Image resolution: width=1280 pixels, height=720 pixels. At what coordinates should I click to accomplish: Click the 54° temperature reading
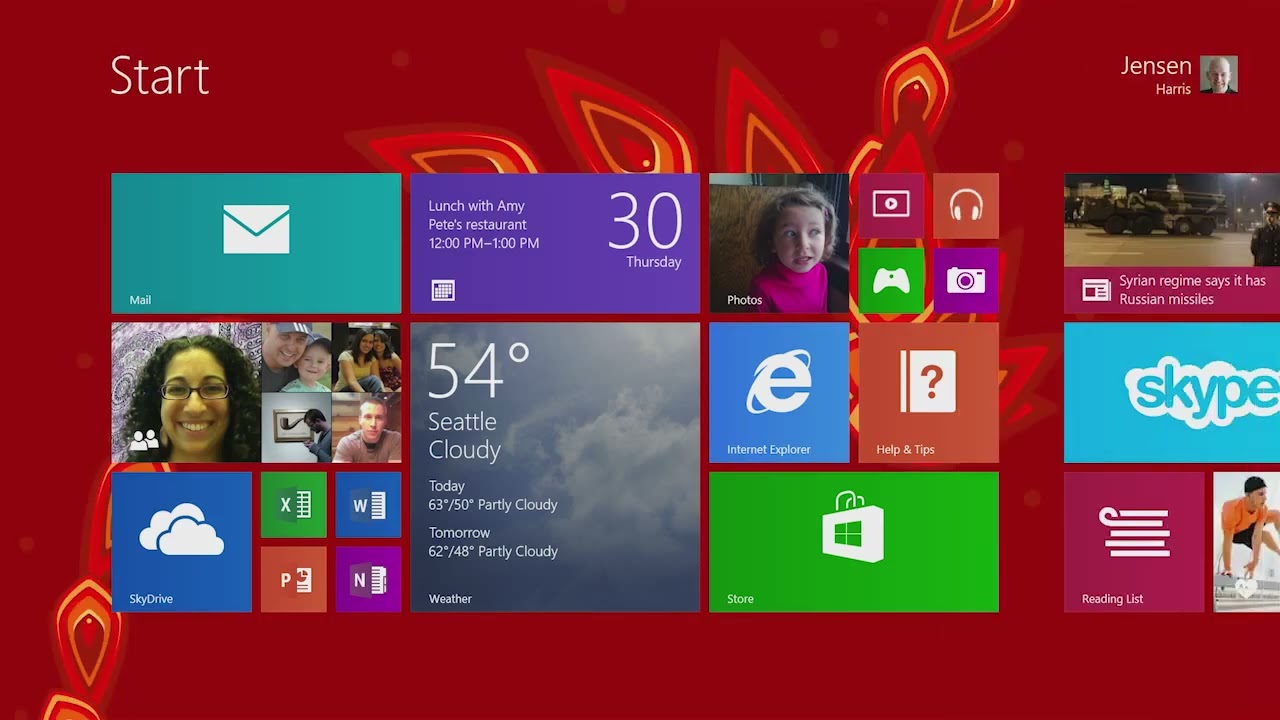(479, 371)
